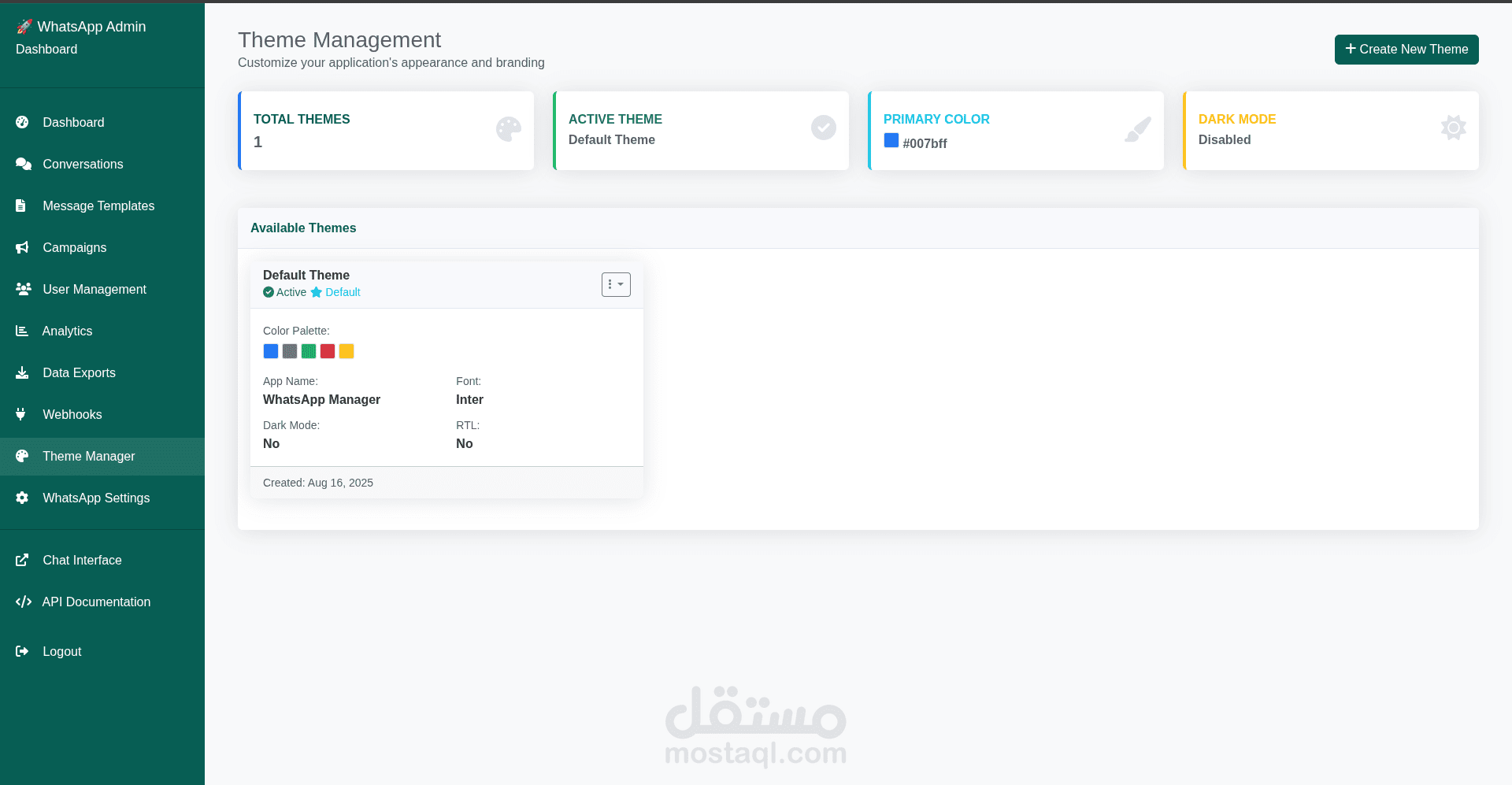Click the Message Templates document icon

(20, 206)
